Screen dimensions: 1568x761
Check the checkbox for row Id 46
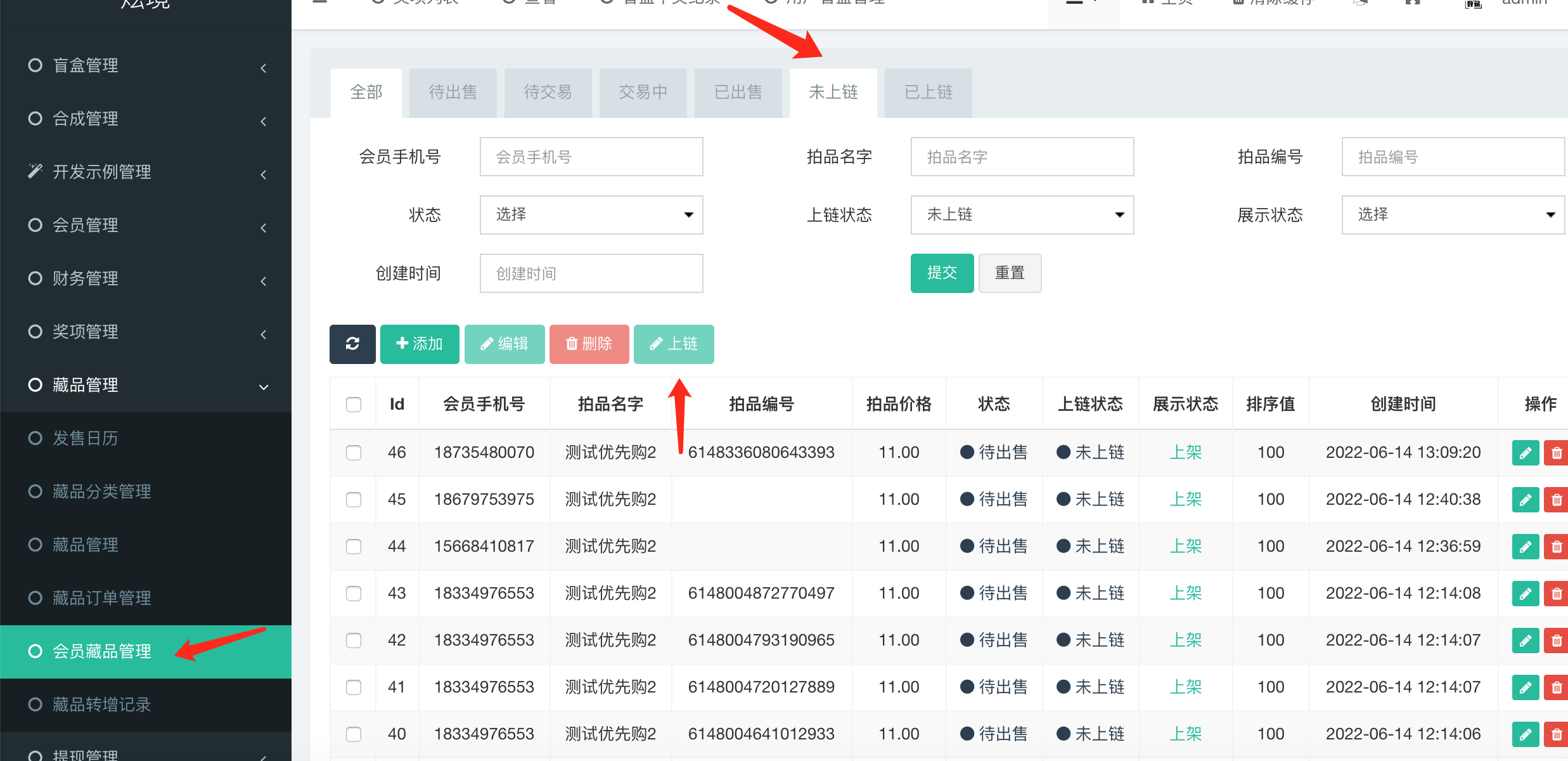354,453
